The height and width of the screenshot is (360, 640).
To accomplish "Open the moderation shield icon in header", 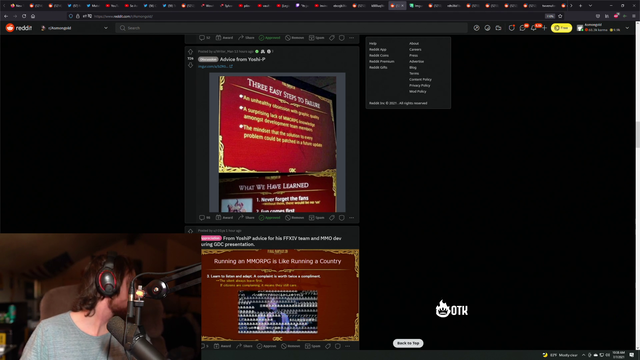I will click(511, 28).
